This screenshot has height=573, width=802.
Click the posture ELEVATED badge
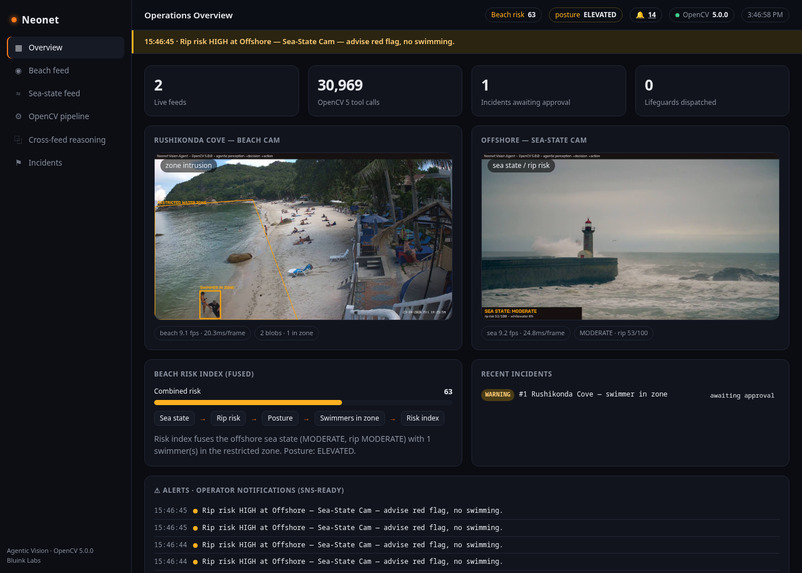click(x=586, y=15)
